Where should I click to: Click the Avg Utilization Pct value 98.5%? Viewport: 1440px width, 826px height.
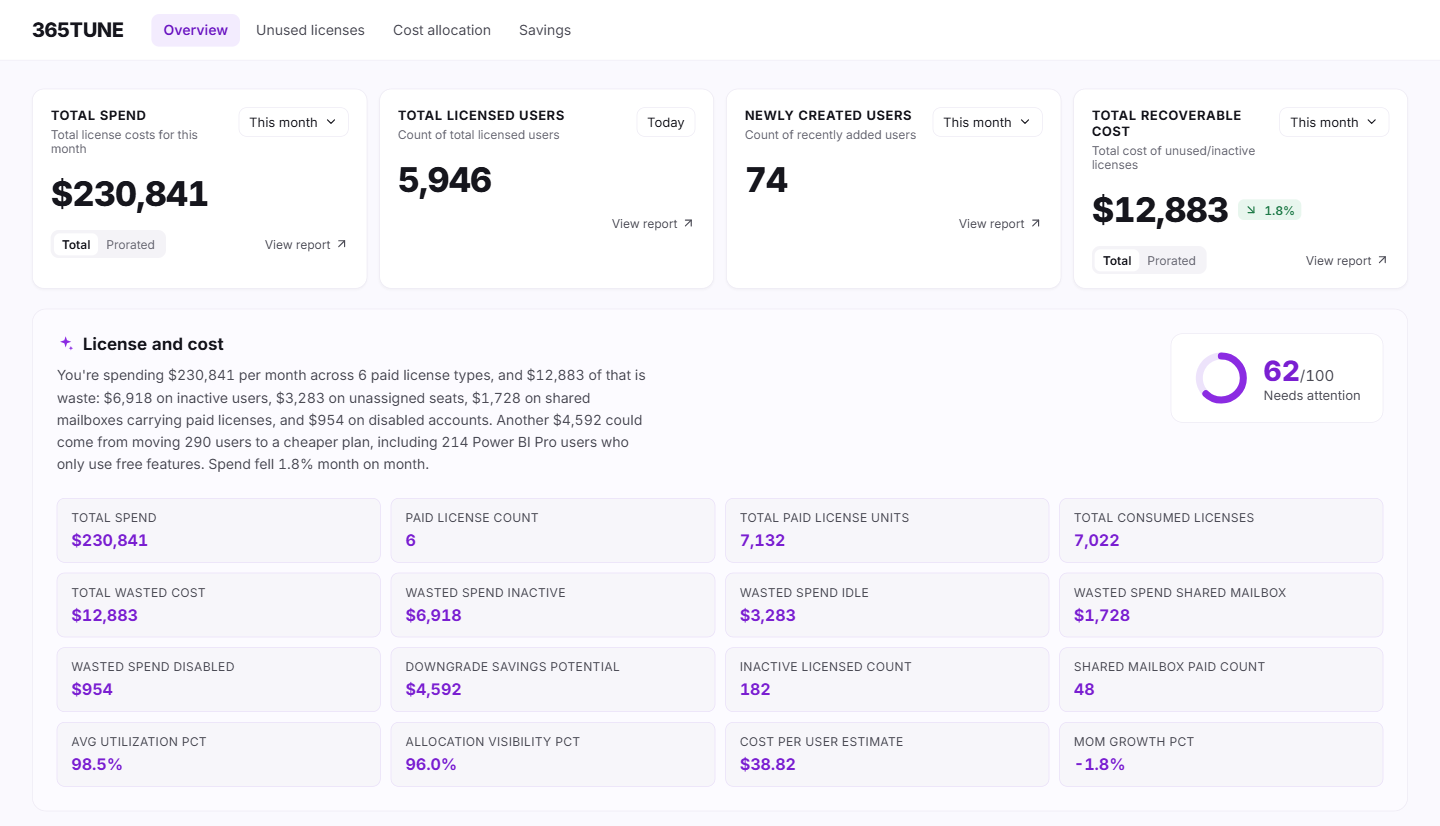coord(97,764)
